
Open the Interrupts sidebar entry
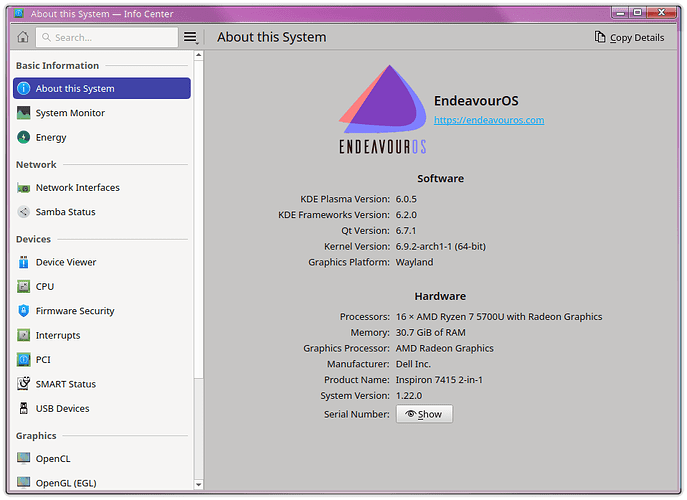point(58,335)
